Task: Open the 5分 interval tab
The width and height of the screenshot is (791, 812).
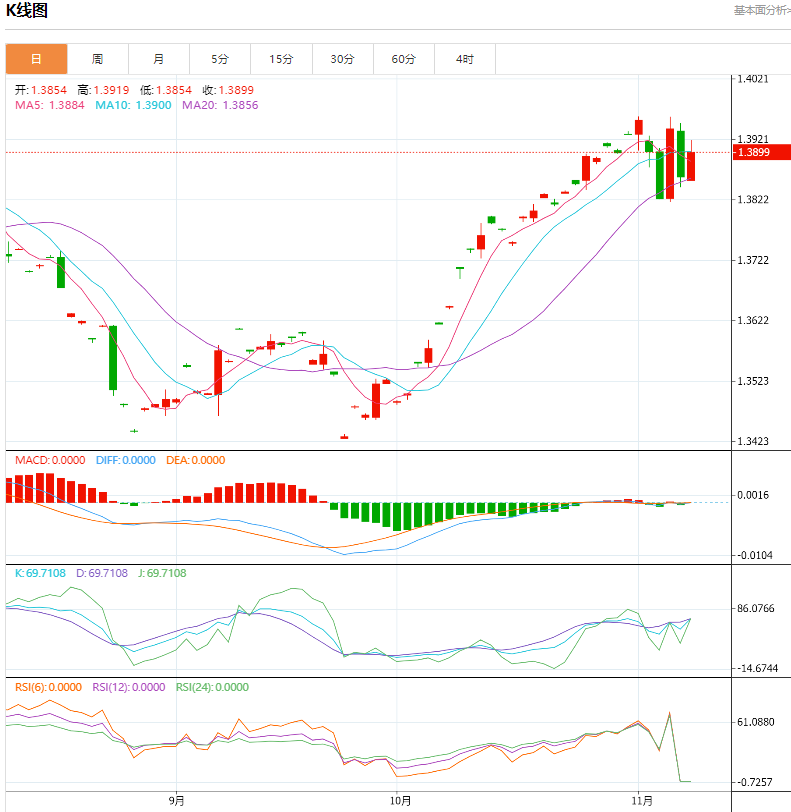Action: click(220, 59)
